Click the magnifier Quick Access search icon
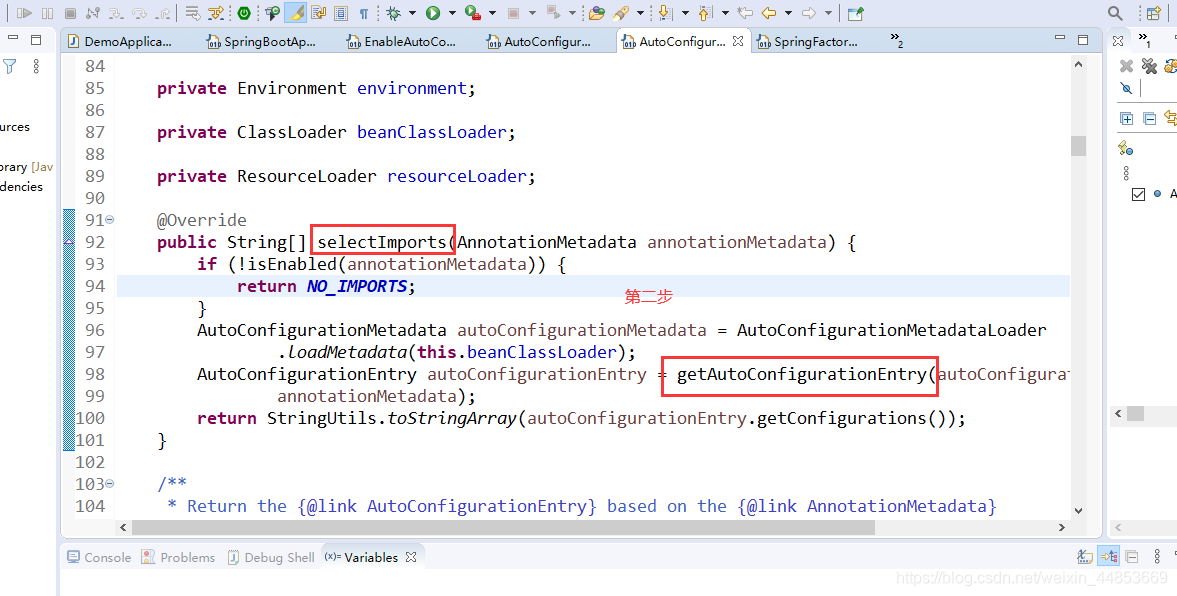 coord(1115,13)
